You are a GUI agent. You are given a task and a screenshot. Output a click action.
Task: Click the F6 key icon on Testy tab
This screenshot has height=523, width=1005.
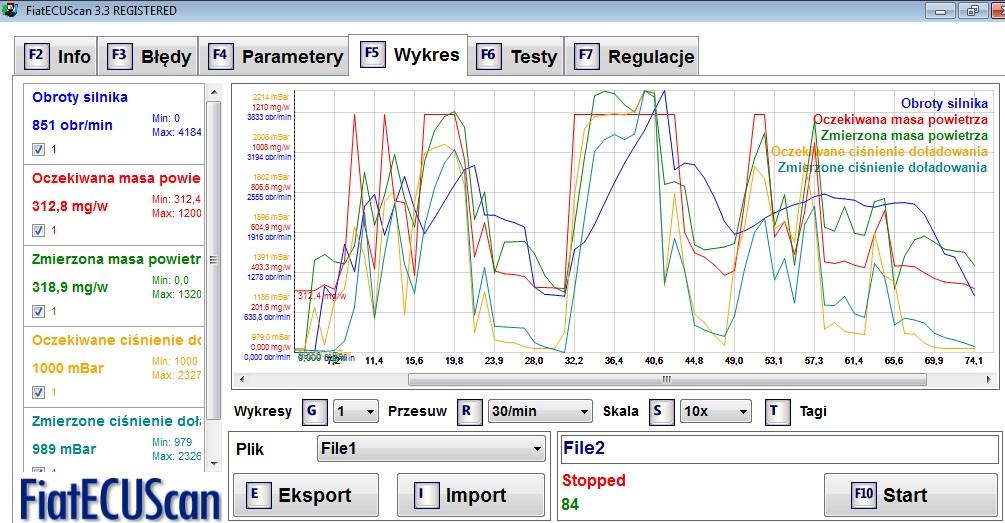[x=488, y=55]
